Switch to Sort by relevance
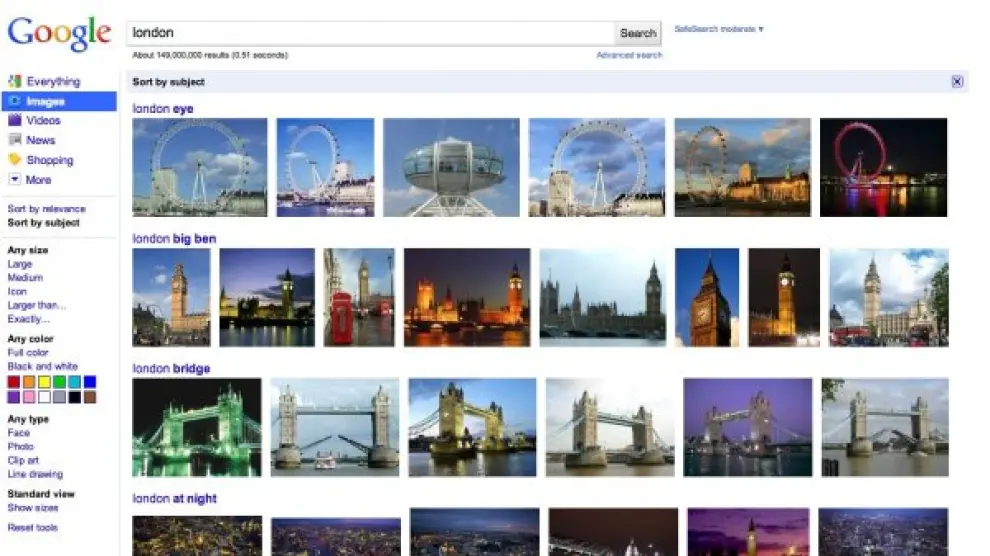Viewport: 990px width, 556px height. [x=46, y=209]
